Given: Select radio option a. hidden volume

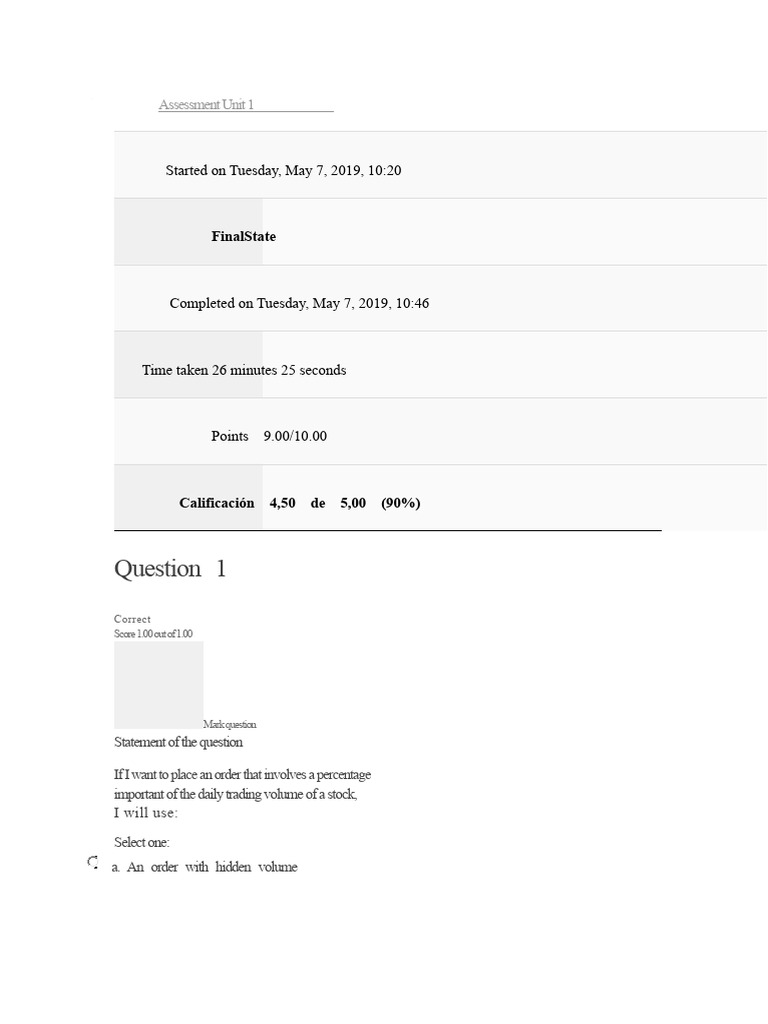Looking at the screenshot, I should tap(93, 863).
